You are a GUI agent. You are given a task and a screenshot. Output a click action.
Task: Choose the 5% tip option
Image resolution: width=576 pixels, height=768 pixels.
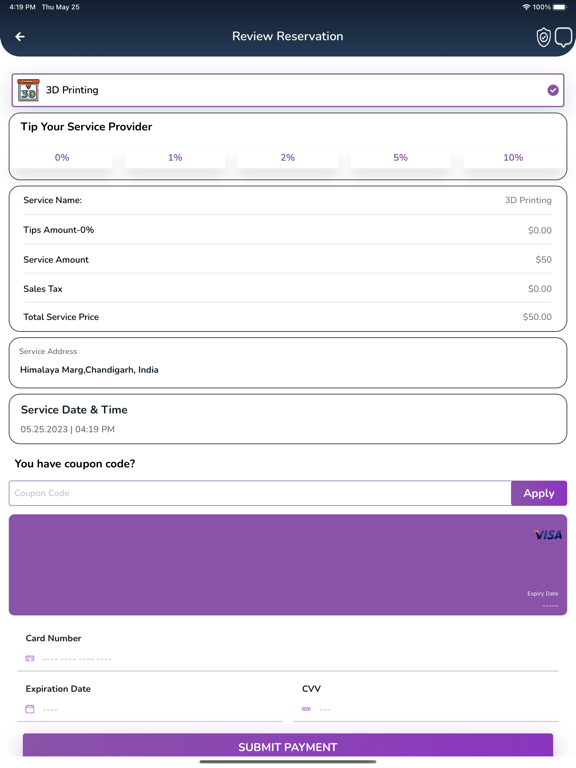(x=400, y=157)
